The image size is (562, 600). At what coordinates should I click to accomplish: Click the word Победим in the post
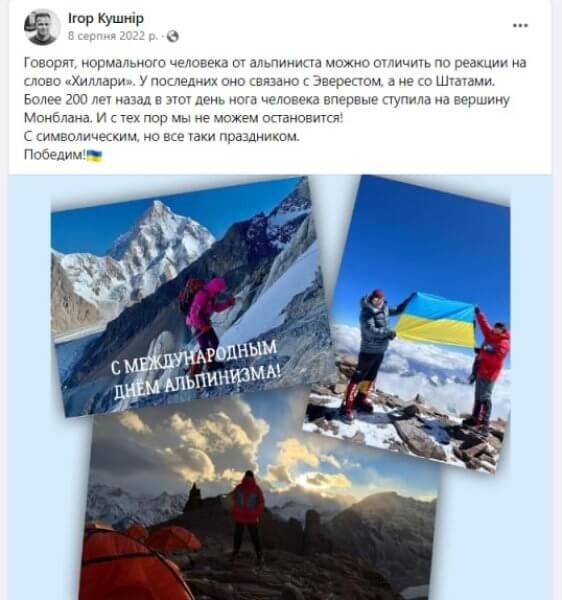[55, 155]
